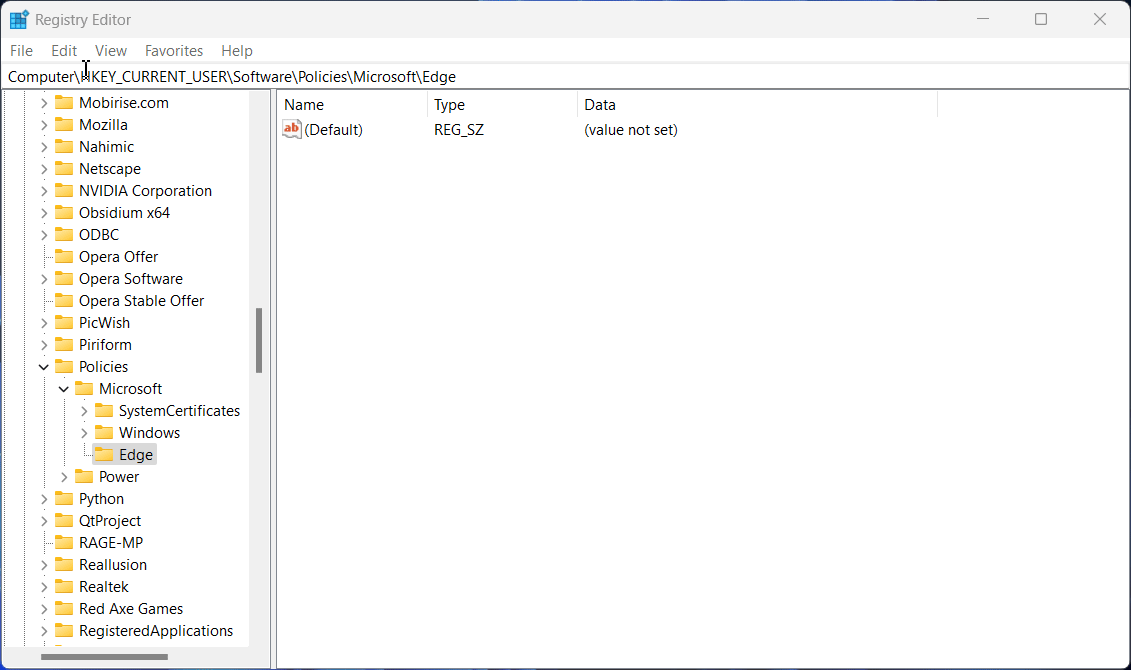The image size is (1131, 670).
Task: Select the Python key label
Action: click(101, 499)
